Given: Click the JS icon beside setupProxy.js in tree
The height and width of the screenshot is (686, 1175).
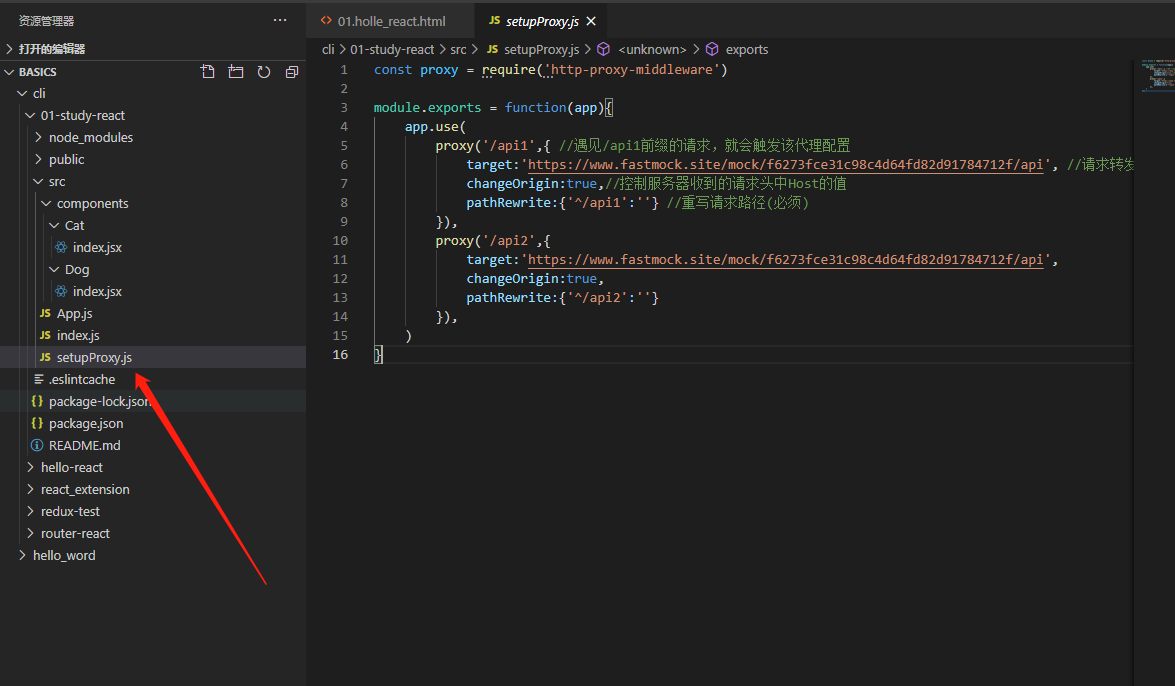Looking at the screenshot, I should pyautogui.click(x=45, y=358).
